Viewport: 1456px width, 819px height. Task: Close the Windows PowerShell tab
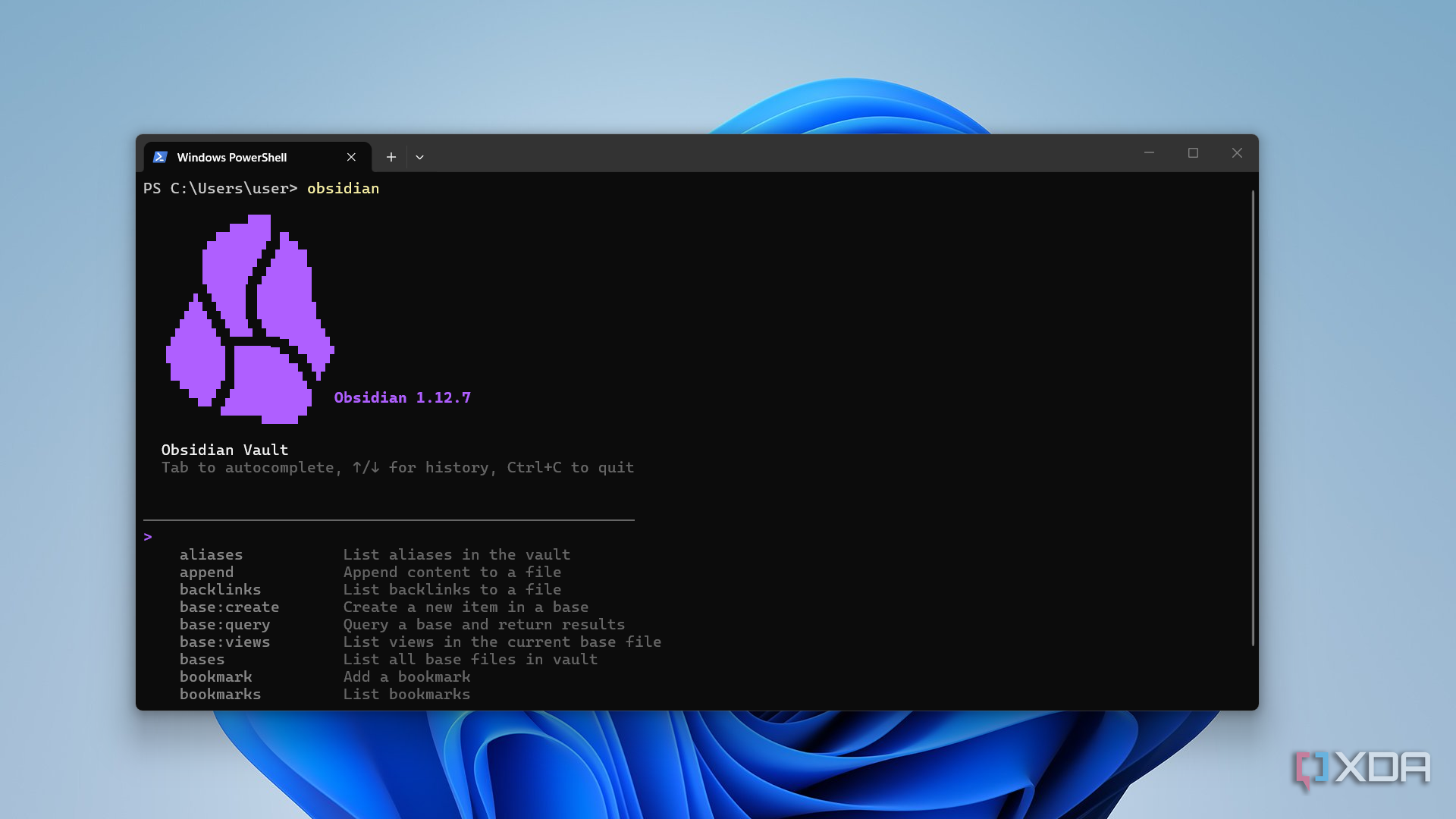[351, 157]
